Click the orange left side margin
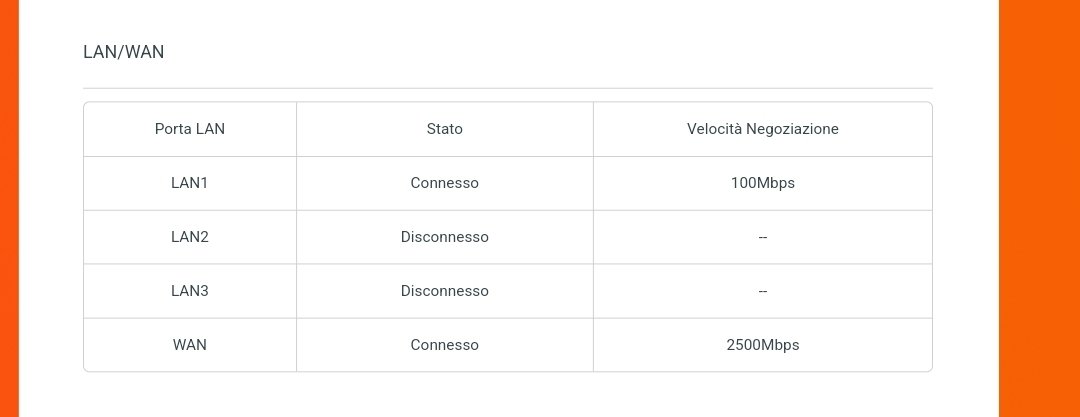This screenshot has width=1080, height=417. click(x=9, y=208)
